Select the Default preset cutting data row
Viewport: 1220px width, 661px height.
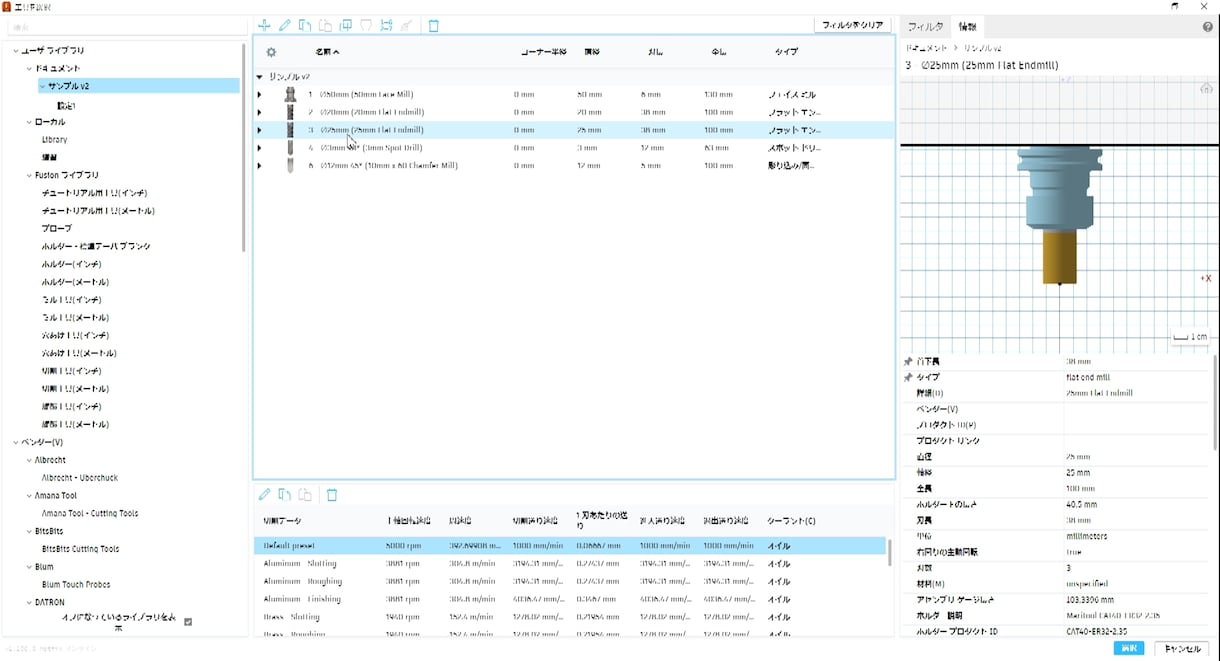(x=570, y=546)
